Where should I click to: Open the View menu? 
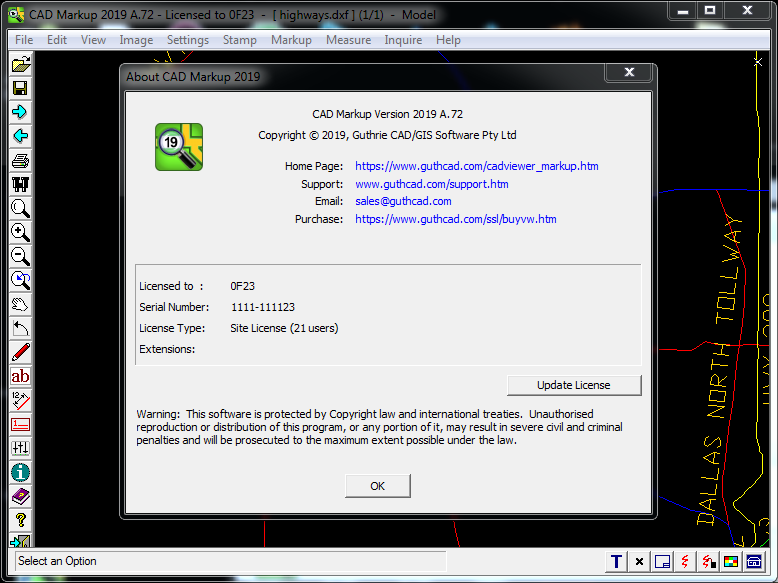[x=93, y=40]
